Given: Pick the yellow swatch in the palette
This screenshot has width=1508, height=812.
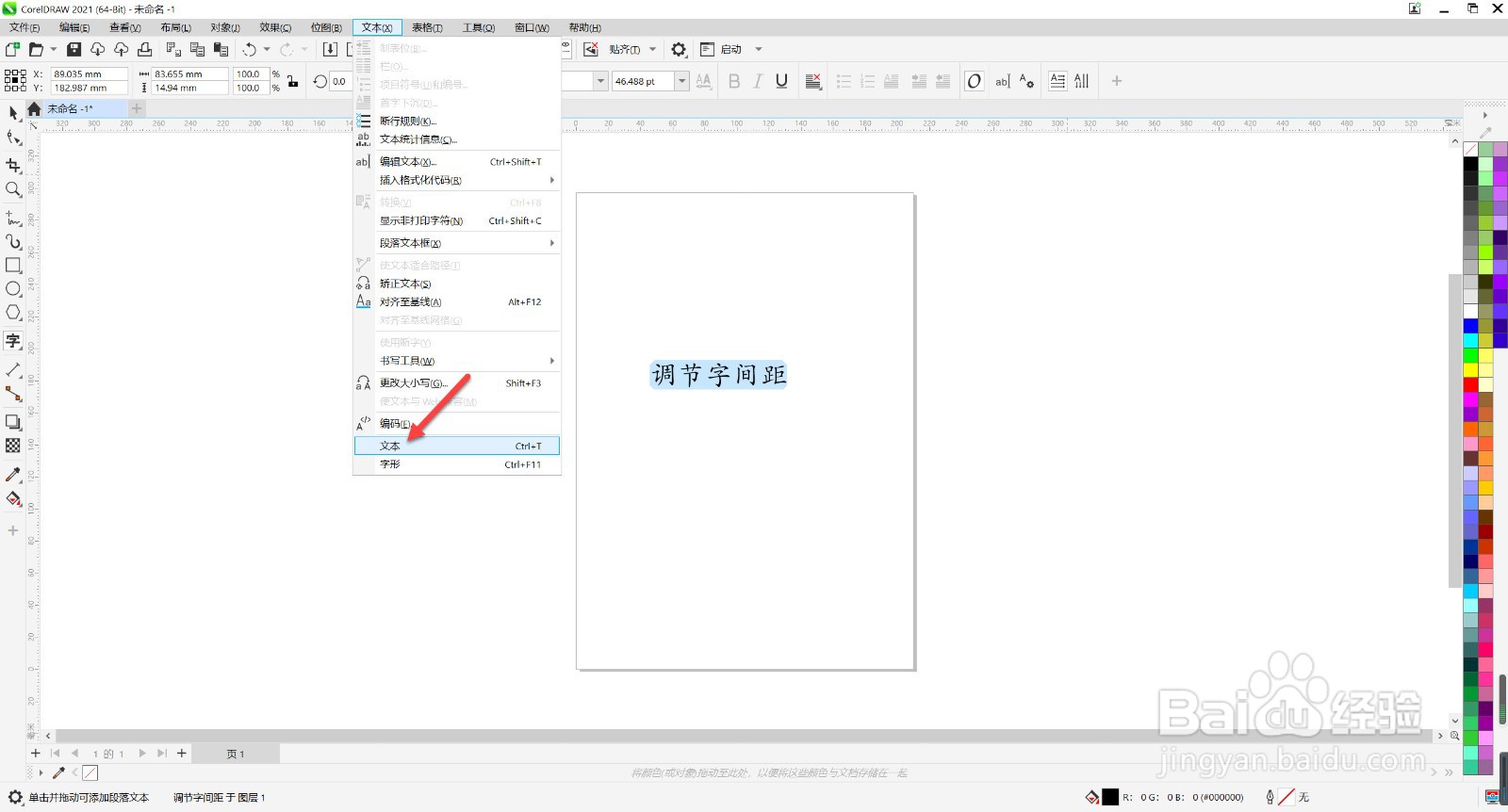Looking at the screenshot, I should point(1470,370).
